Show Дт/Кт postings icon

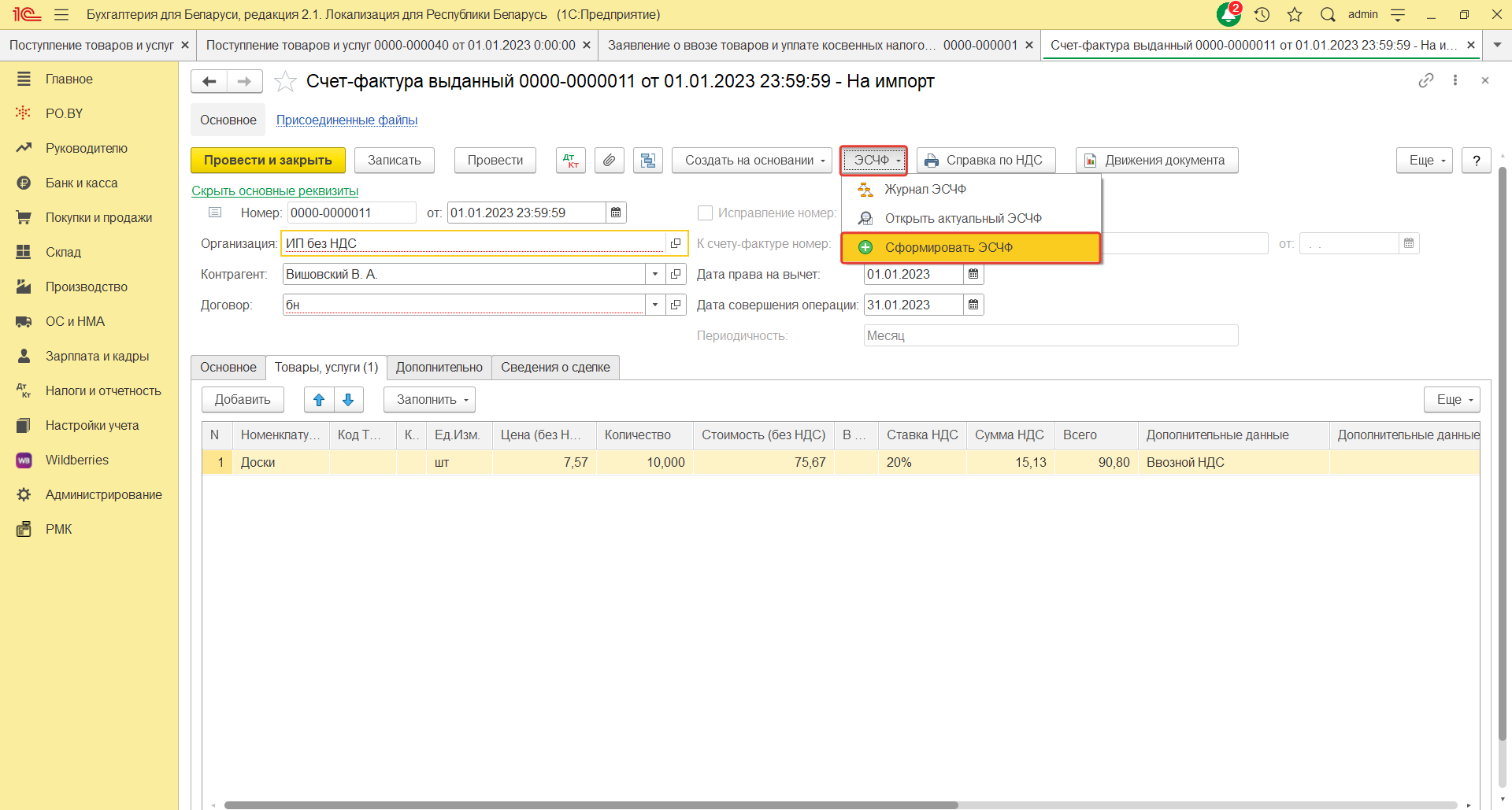tap(571, 160)
